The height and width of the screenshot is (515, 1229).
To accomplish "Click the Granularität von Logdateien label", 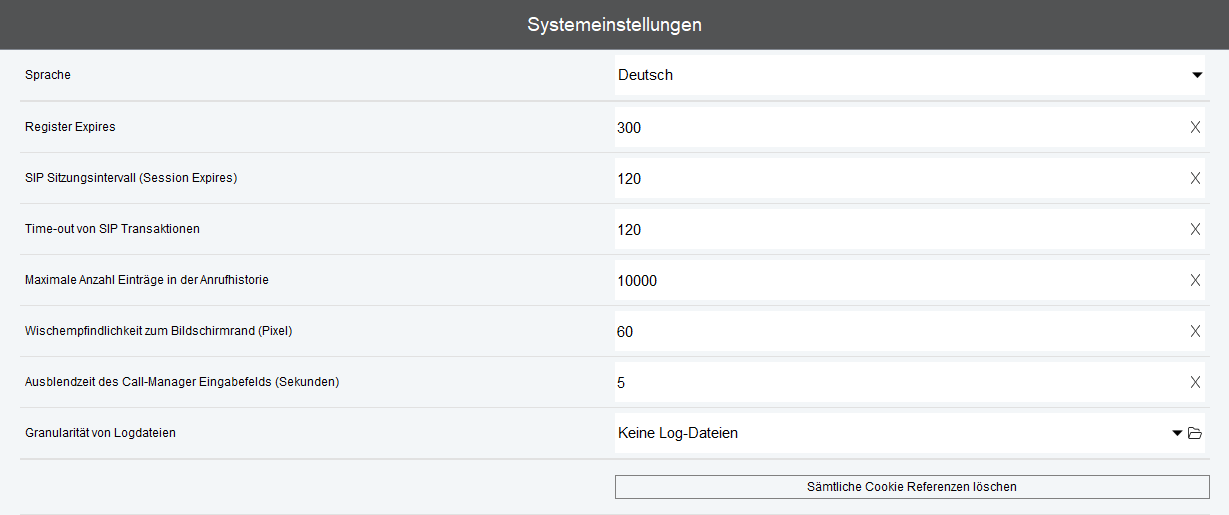I will [107, 433].
